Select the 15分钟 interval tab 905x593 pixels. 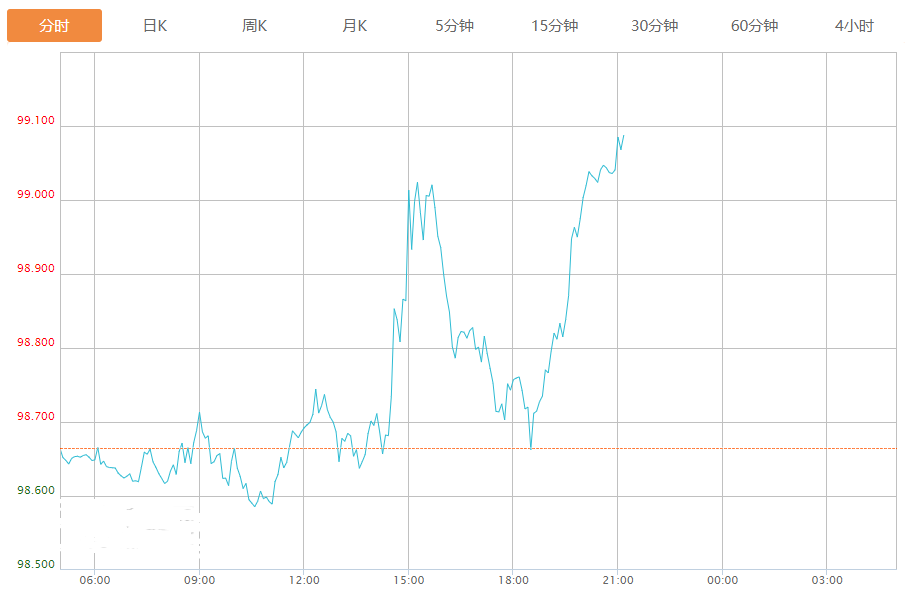coord(555,26)
